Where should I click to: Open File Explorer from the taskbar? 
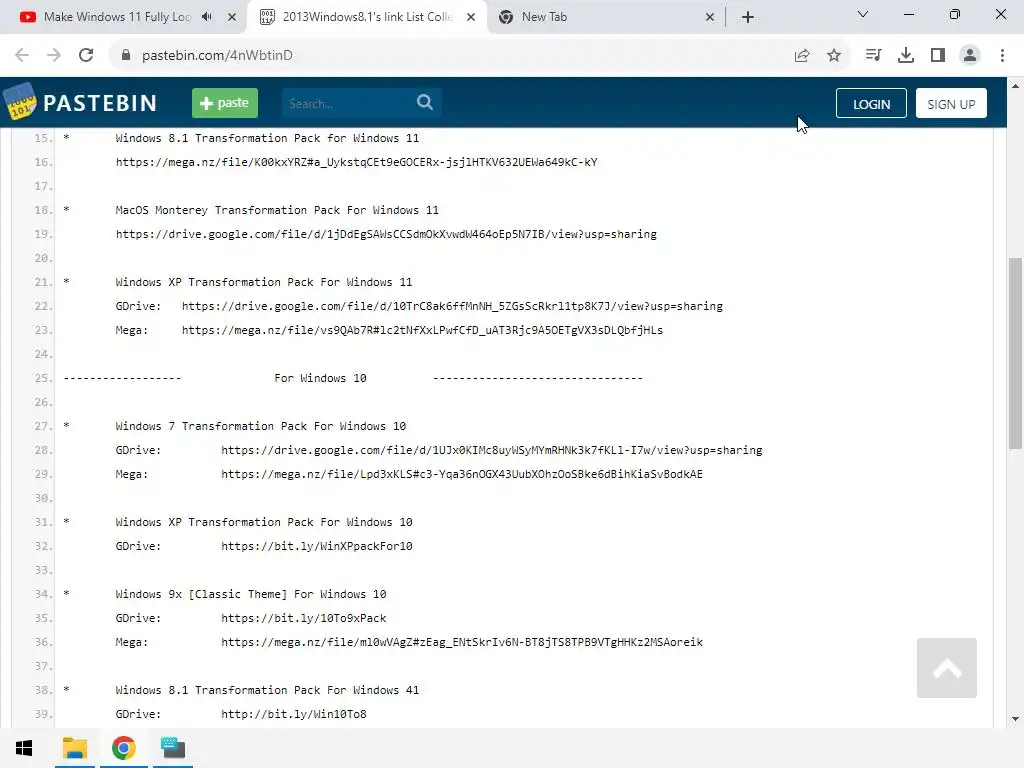pyautogui.click(x=75, y=748)
